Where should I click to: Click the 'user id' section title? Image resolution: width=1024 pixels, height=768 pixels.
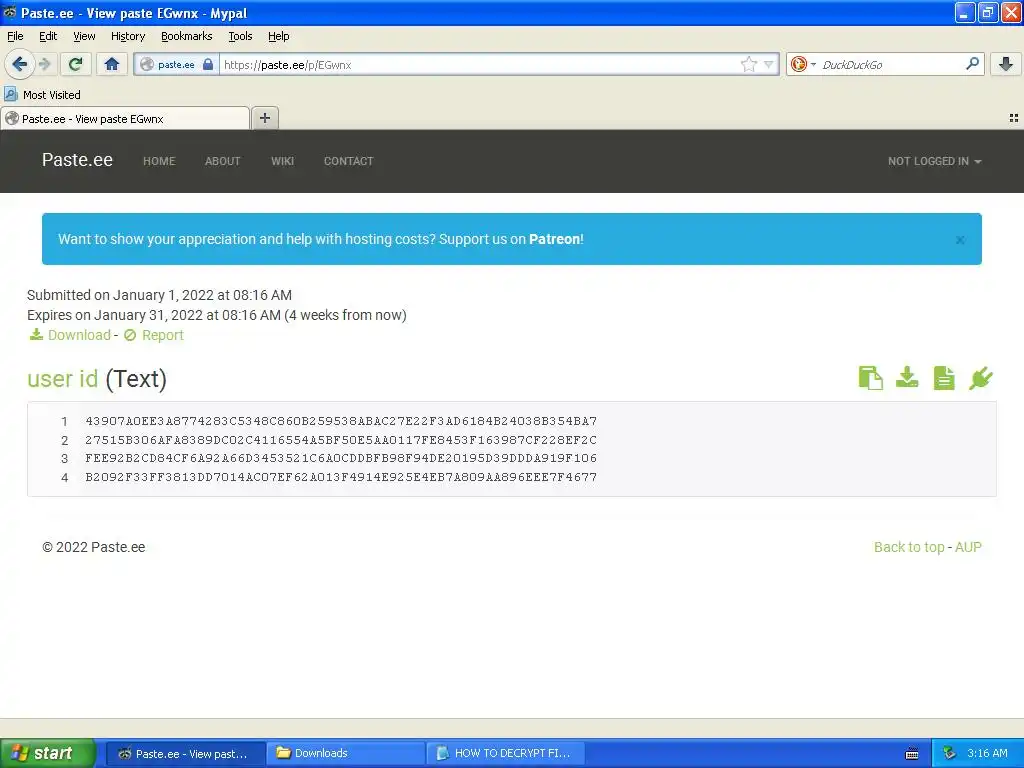[x=62, y=379]
